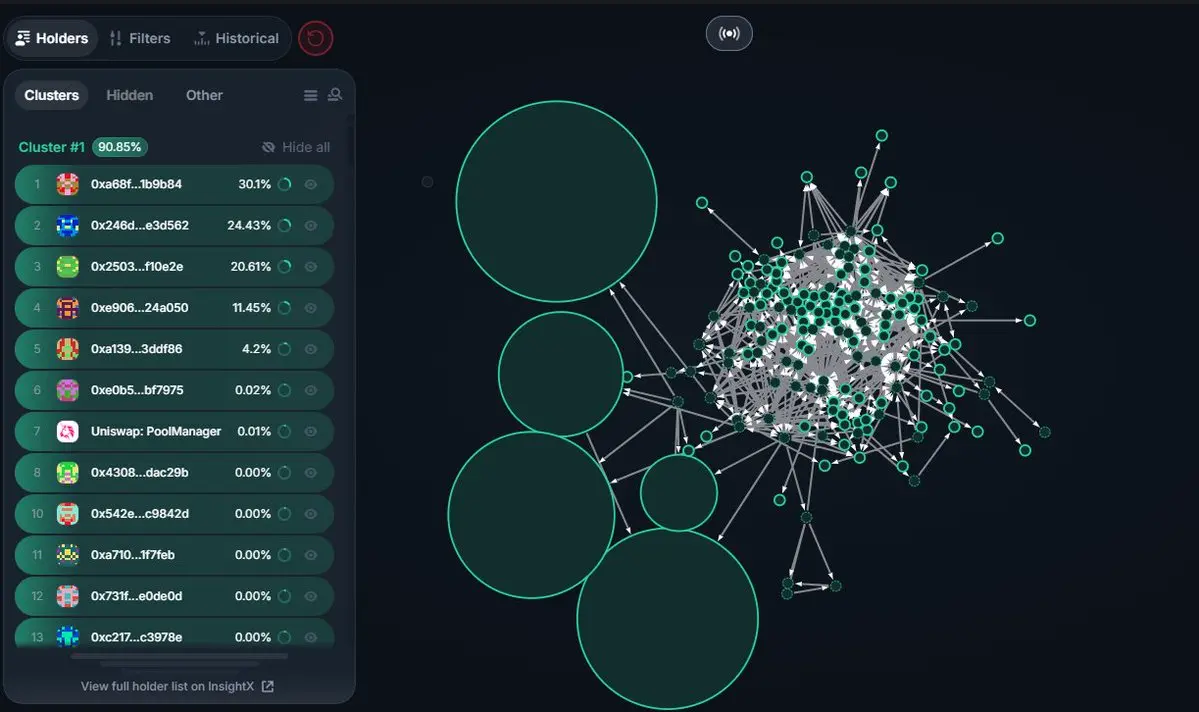
Task: Open the list view menu icon
Action: [310, 96]
